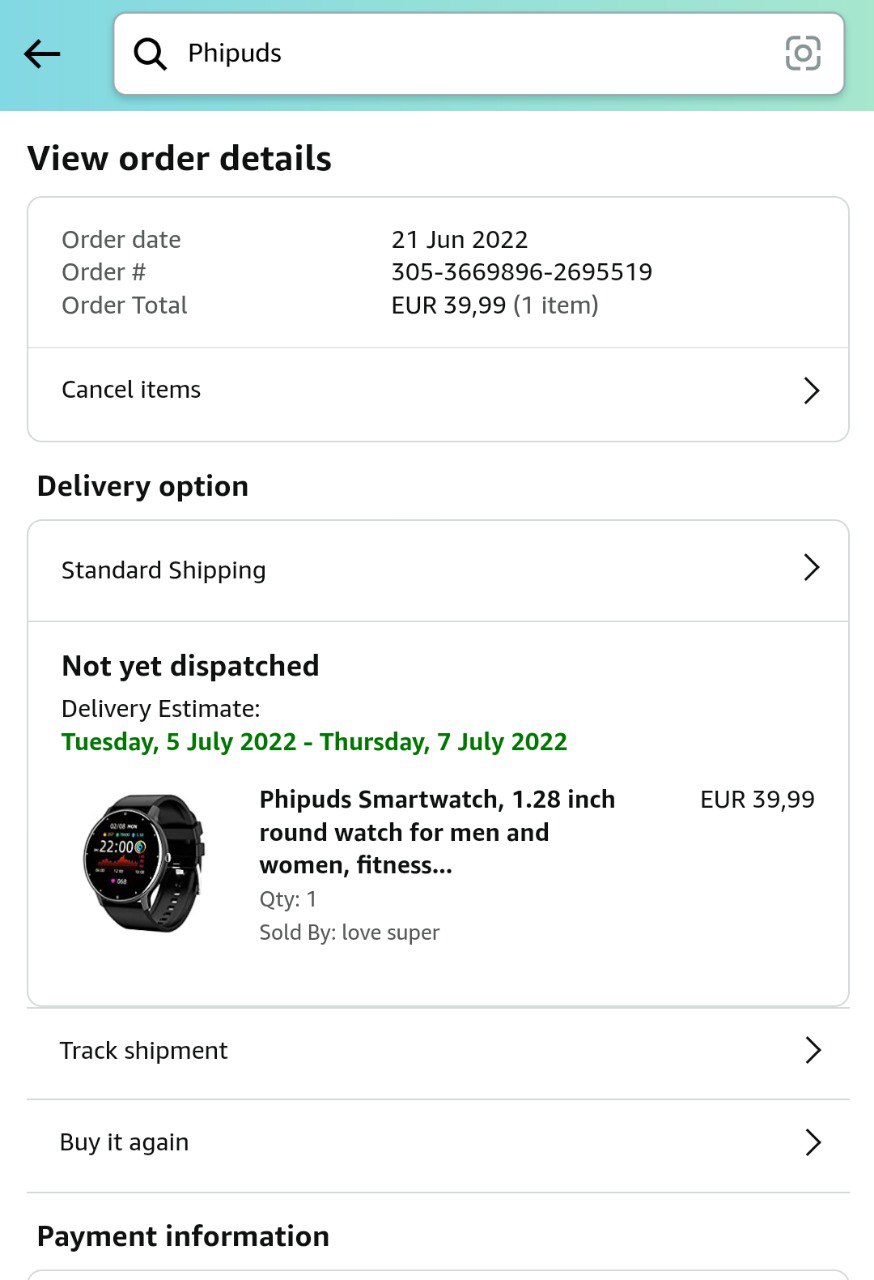Open the smartwatch product thumbnail
The height and width of the screenshot is (1280, 874).
pyautogui.click(x=142, y=862)
